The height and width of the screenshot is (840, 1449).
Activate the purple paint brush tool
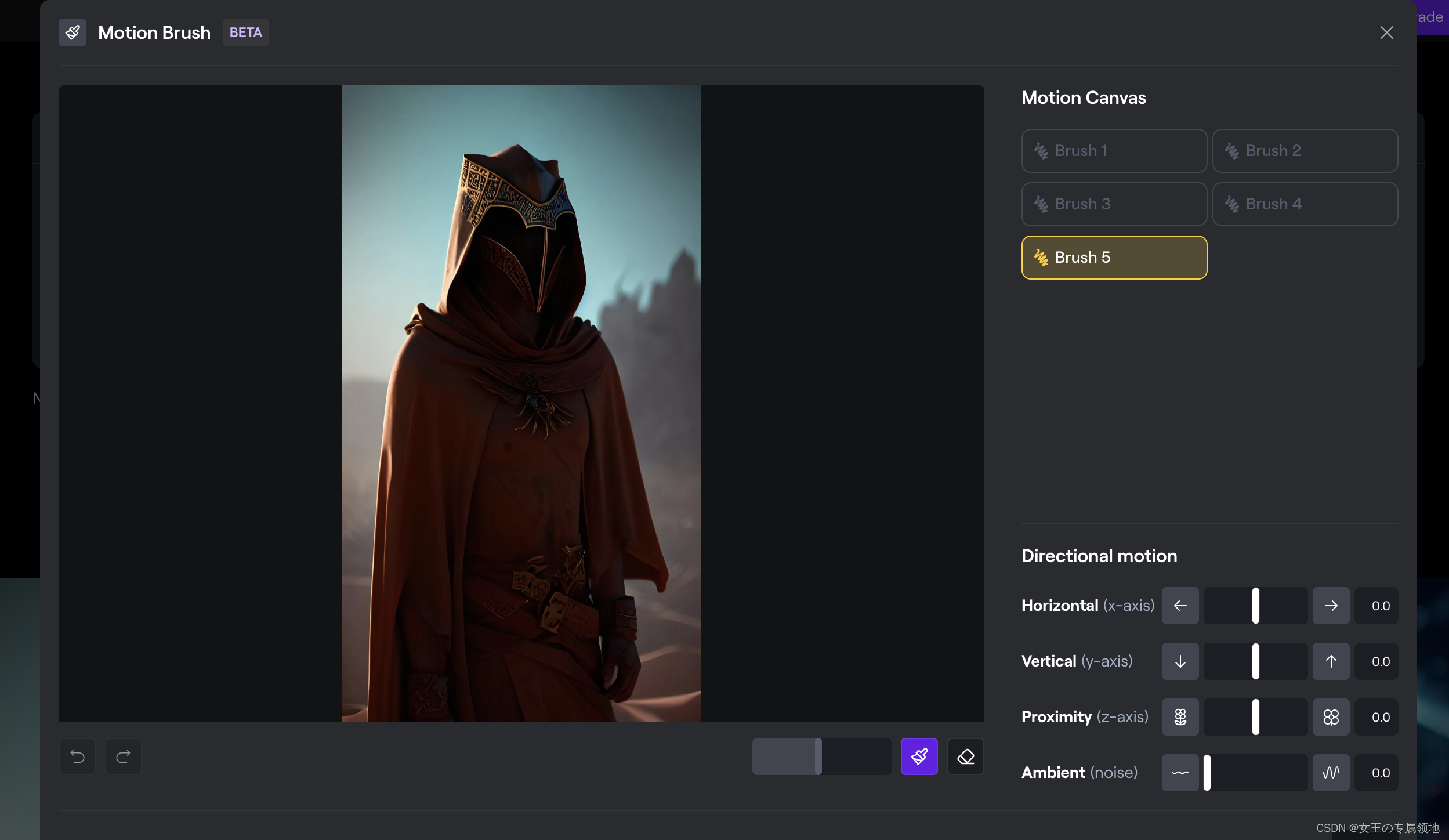(x=919, y=756)
